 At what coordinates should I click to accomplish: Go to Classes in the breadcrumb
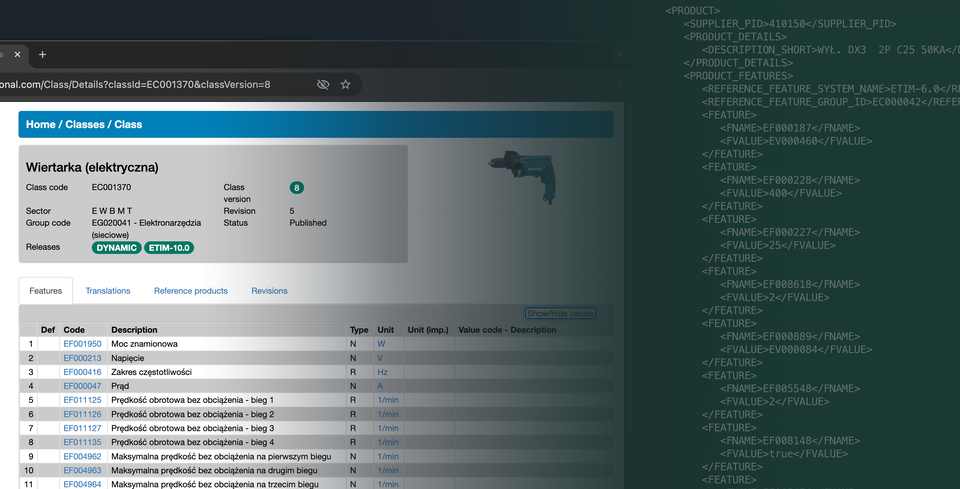(x=84, y=124)
